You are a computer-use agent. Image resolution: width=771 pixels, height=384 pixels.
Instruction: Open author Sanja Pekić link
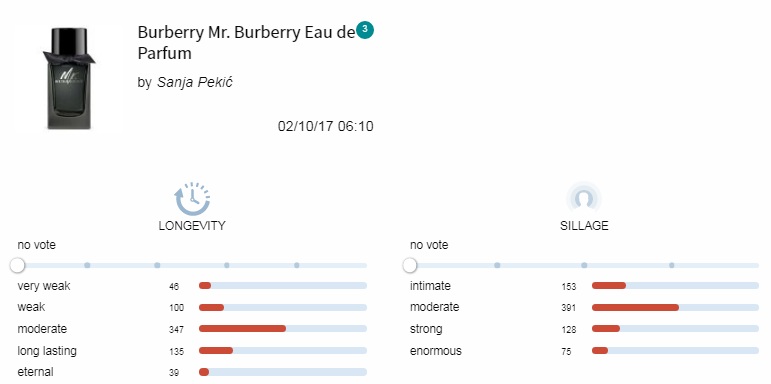tap(195, 82)
